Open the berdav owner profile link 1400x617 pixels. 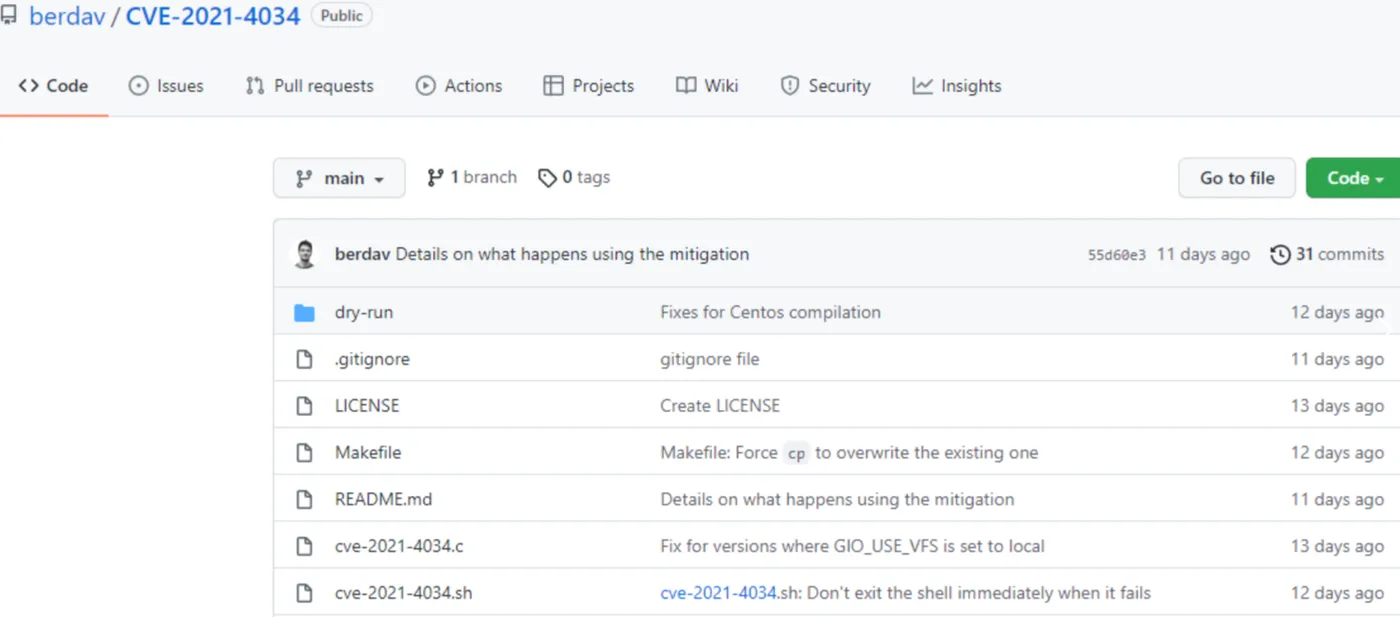(x=67, y=16)
